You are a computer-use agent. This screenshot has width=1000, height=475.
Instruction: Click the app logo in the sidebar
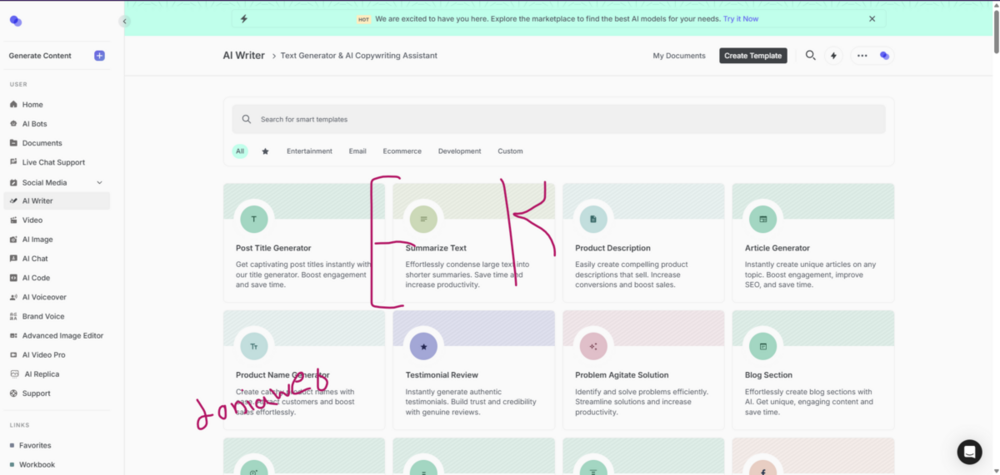pyautogui.click(x=16, y=22)
